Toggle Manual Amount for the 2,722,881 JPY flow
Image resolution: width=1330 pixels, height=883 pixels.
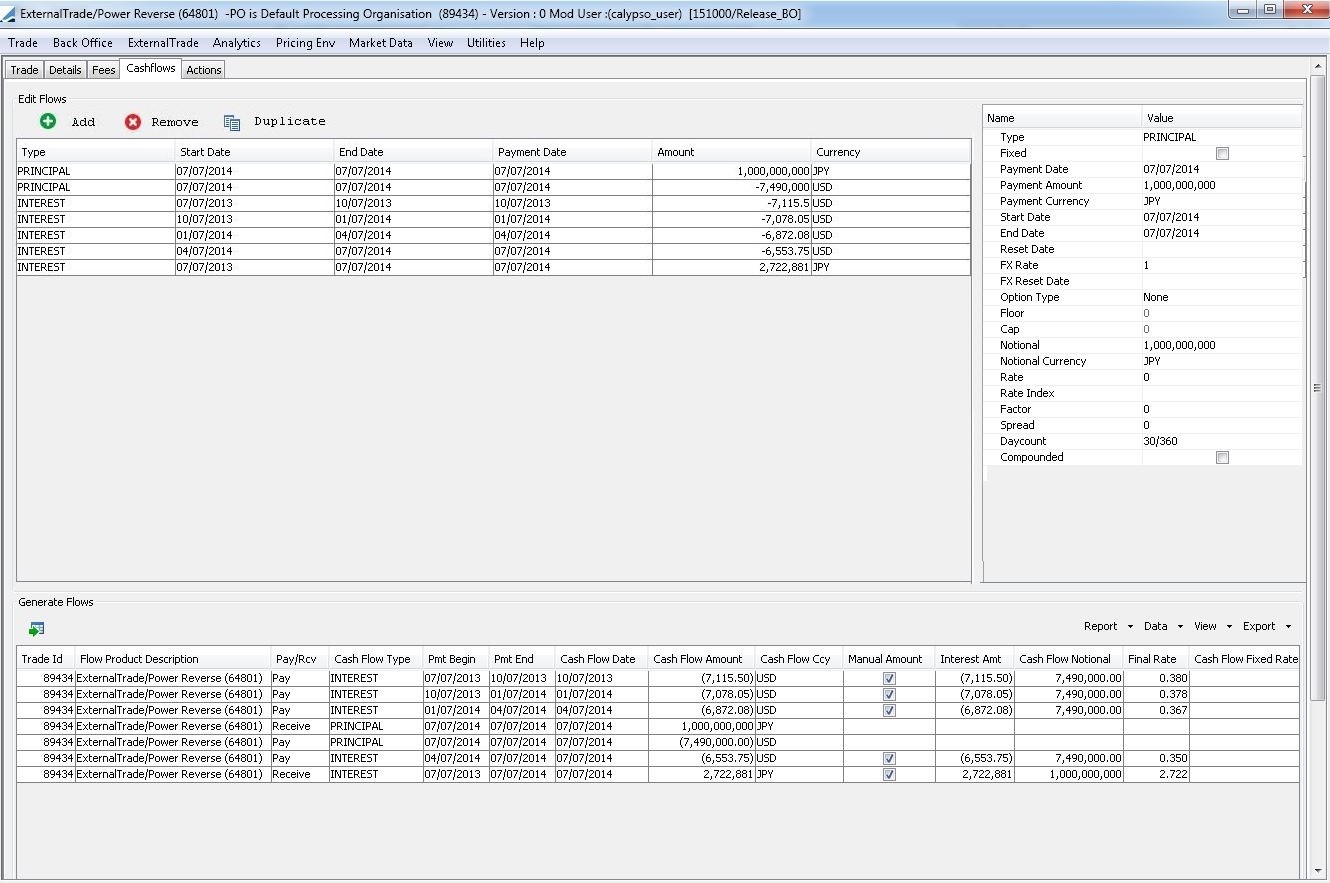[889, 774]
